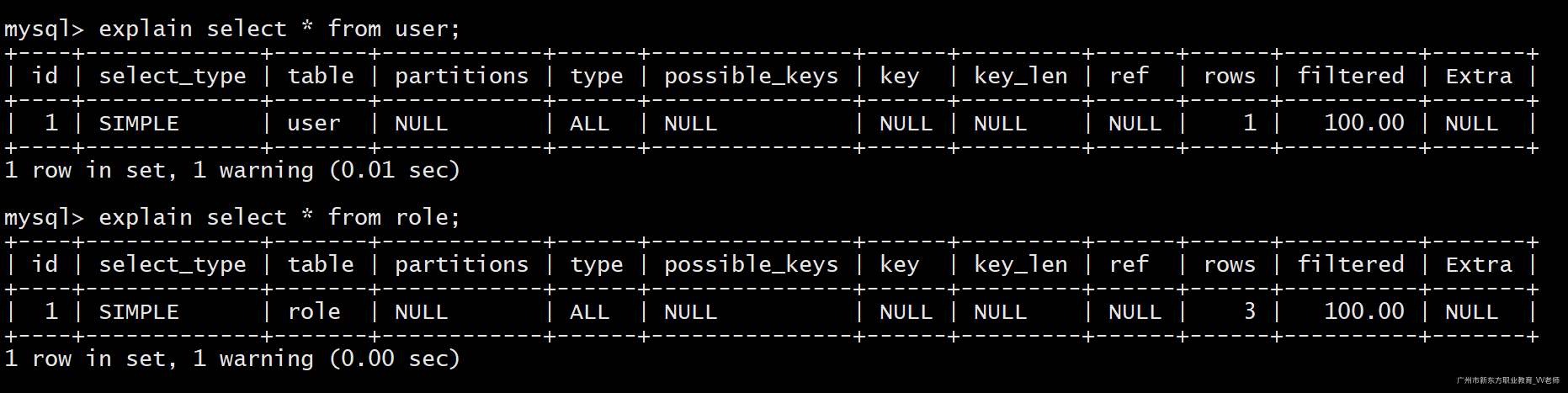Click "100.00" filtered value in the role result
1568x393 pixels.
1363,311
